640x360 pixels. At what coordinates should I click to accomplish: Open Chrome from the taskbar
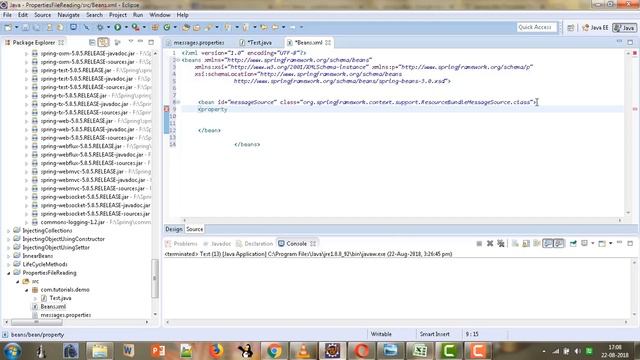(x=274, y=351)
